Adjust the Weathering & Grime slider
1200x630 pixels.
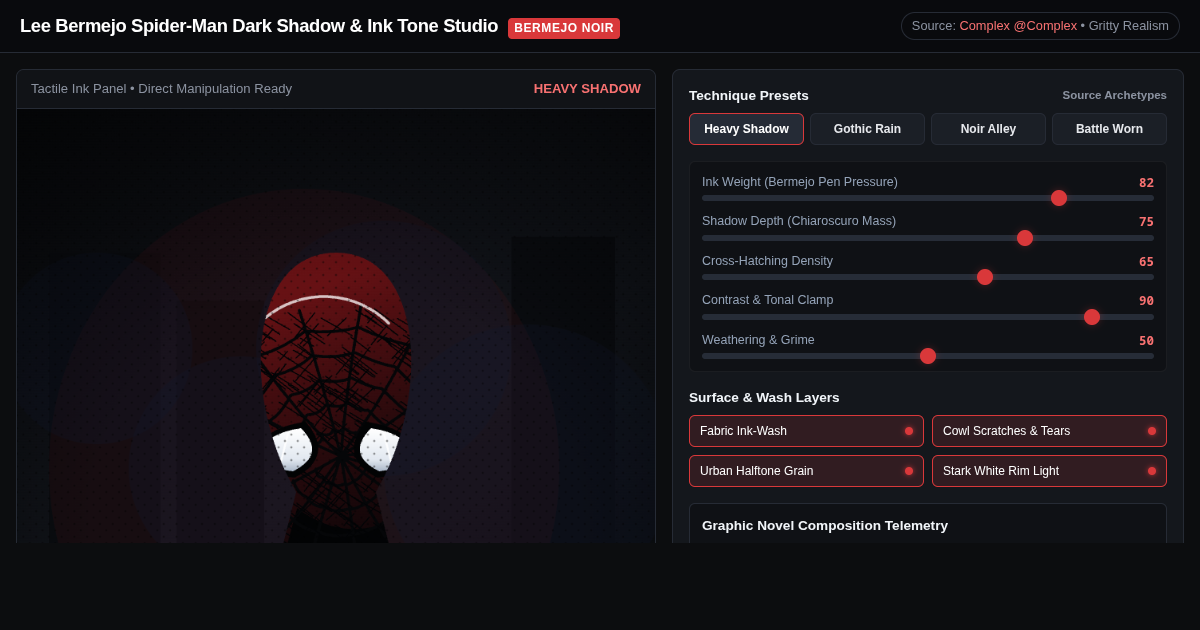tap(928, 356)
